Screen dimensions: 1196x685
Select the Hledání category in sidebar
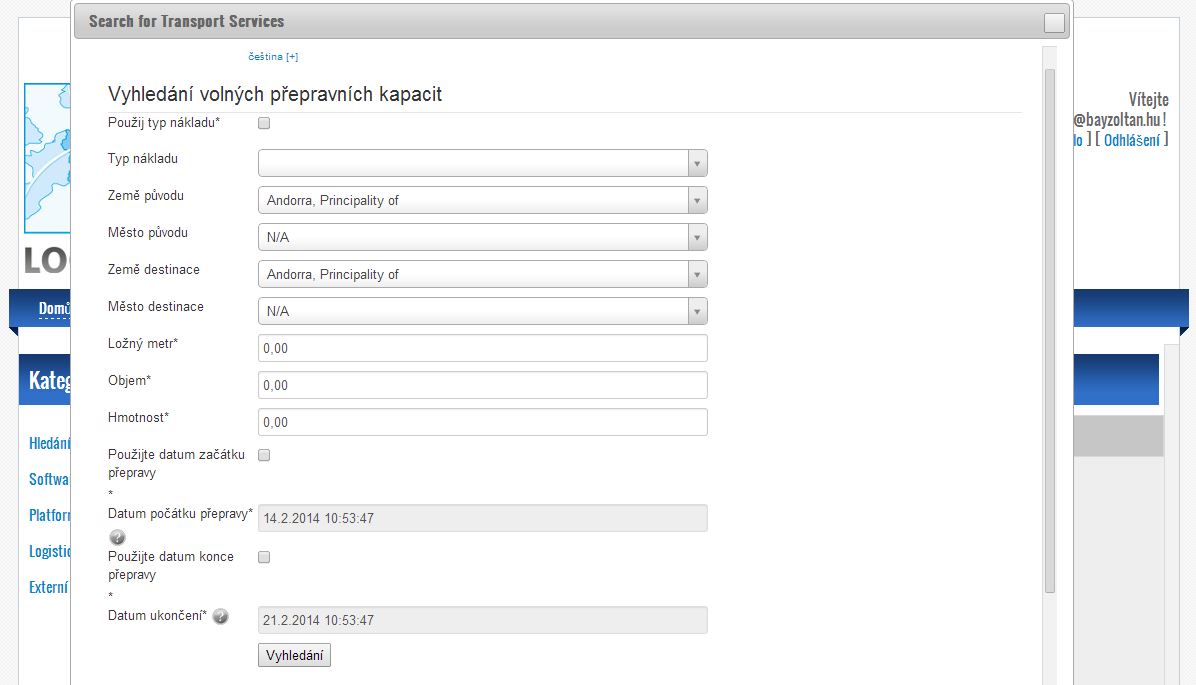[50, 443]
